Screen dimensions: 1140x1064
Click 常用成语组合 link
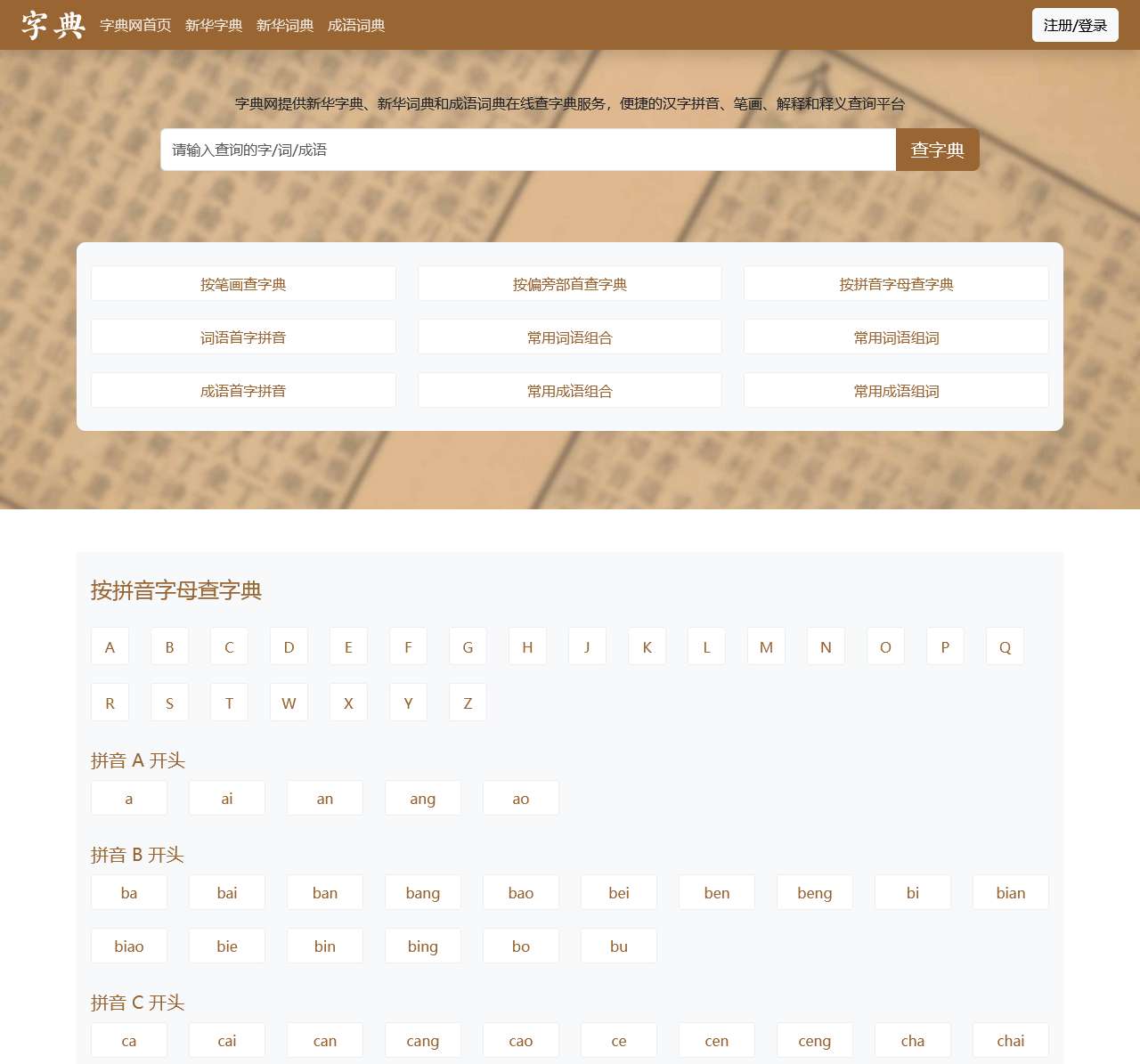[x=570, y=391]
